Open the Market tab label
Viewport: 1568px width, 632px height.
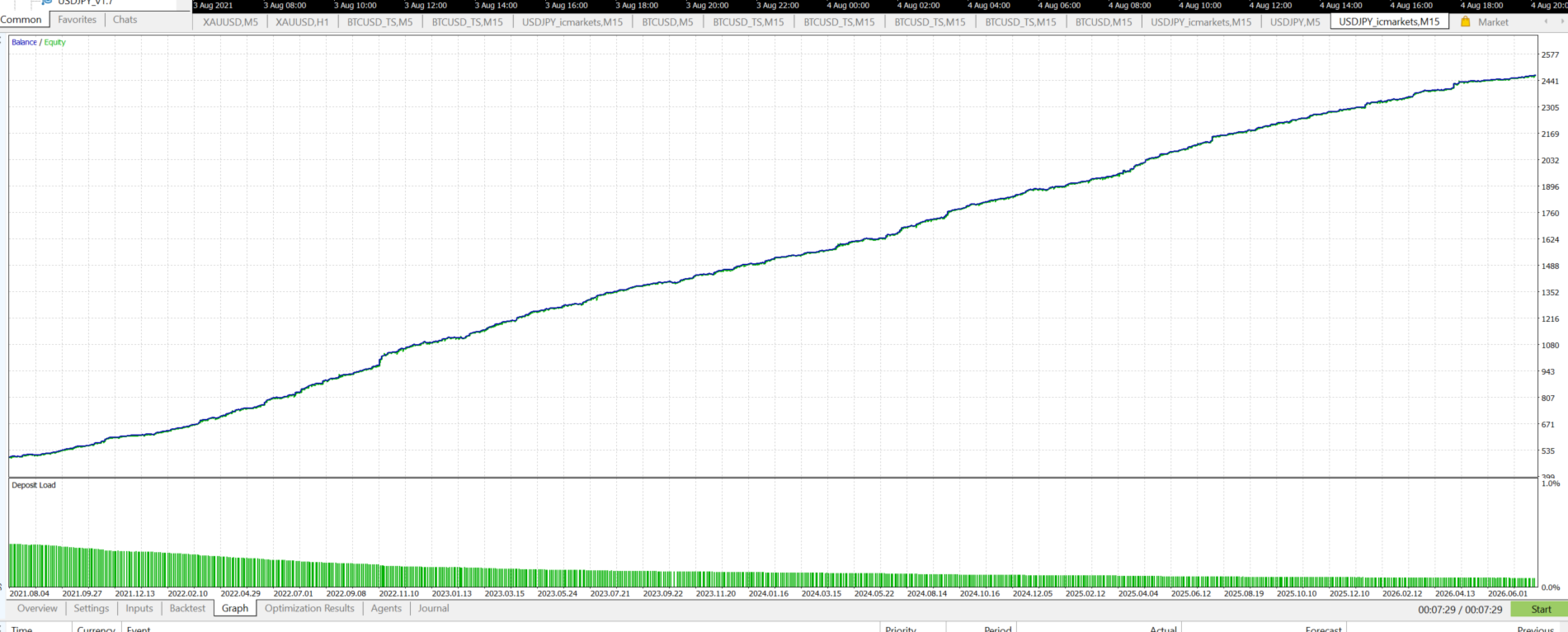point(1493,22)
